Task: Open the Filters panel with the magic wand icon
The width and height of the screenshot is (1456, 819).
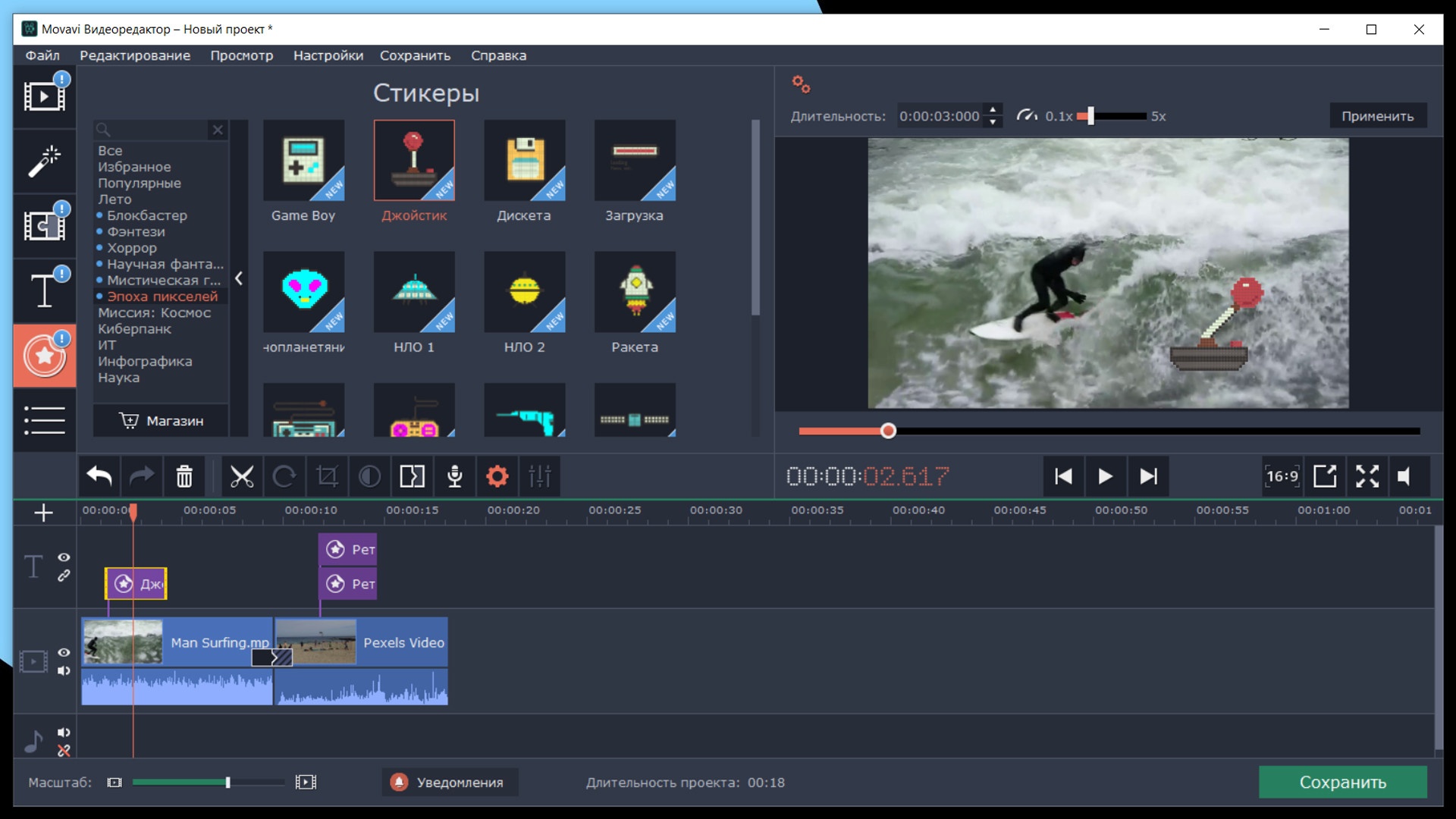Action: (43, 162)
